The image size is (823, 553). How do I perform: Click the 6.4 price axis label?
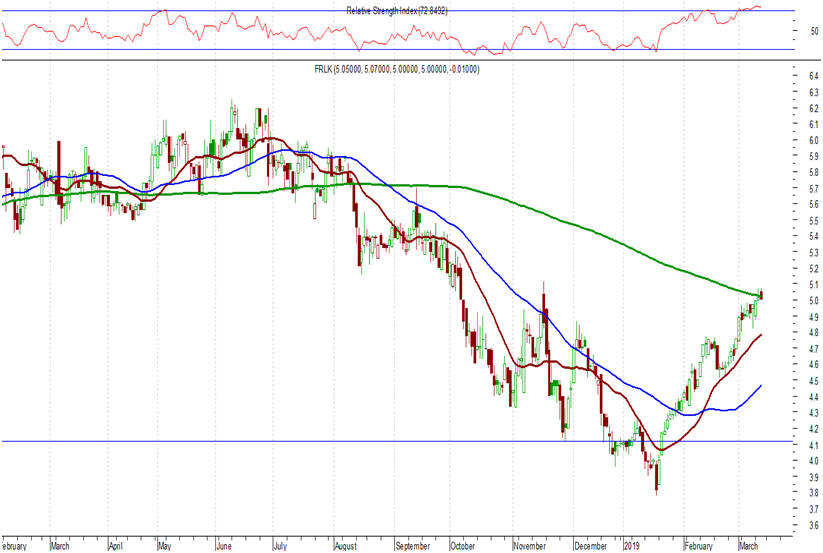(x=814, y=76)
